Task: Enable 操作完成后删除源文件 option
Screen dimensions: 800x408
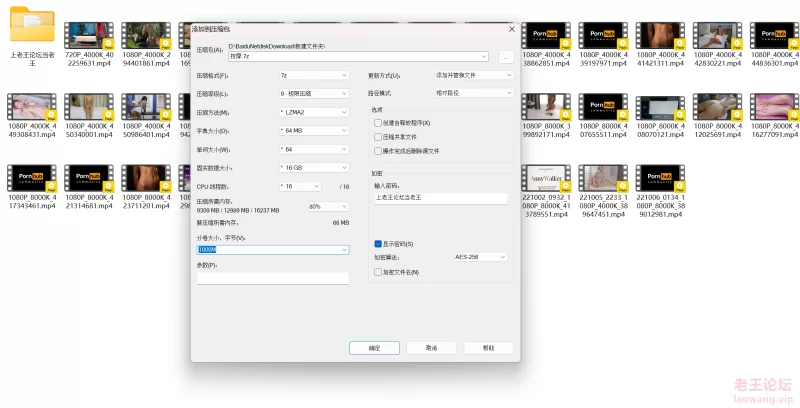Action: tap(378, 151)
